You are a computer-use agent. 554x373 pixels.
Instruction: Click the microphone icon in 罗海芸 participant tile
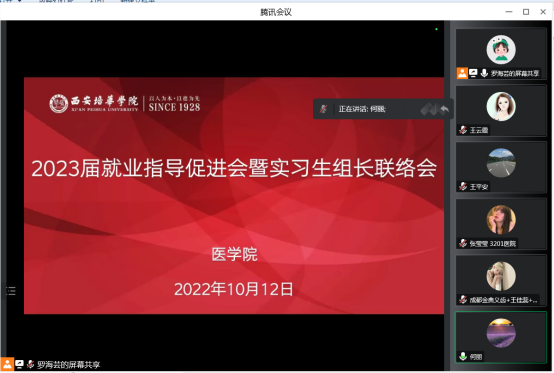coord(484,73)
